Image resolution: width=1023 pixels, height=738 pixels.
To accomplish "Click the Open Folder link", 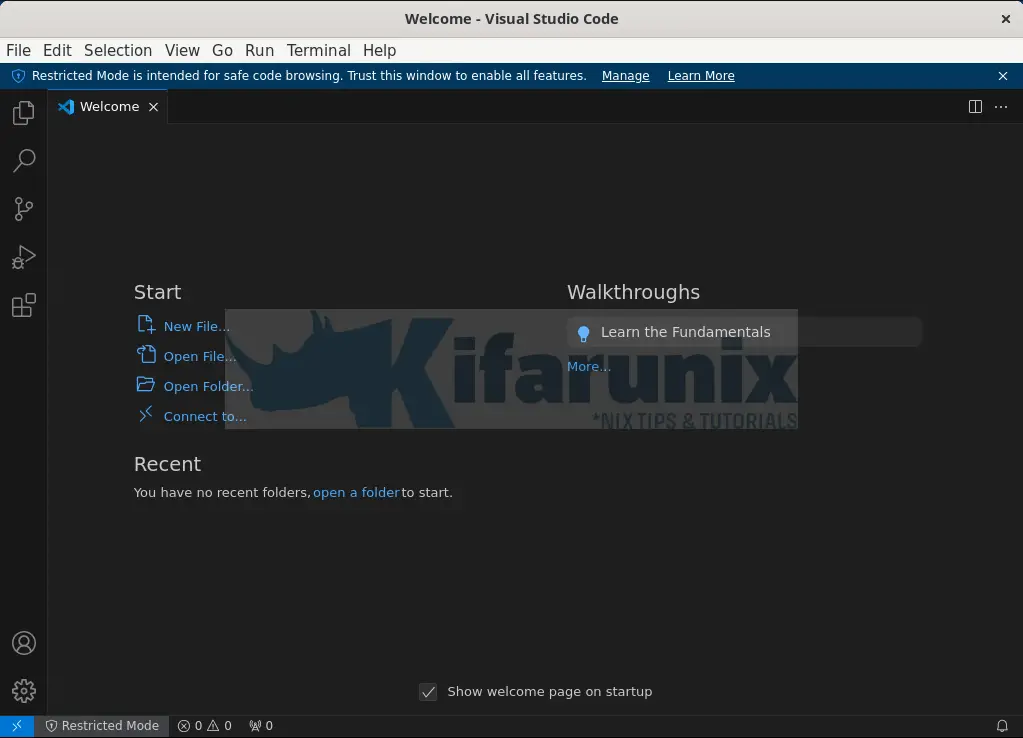I will [209, 386].
